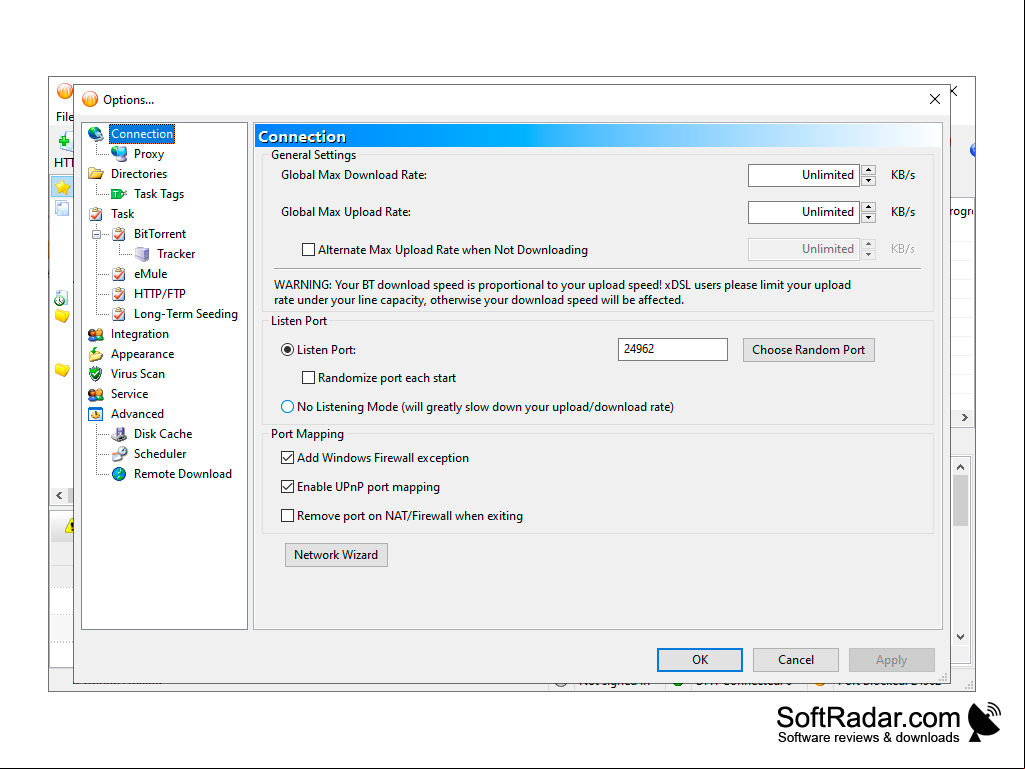Tick Randomize port each start
The image size is (1025, 769).
(308, 378)
